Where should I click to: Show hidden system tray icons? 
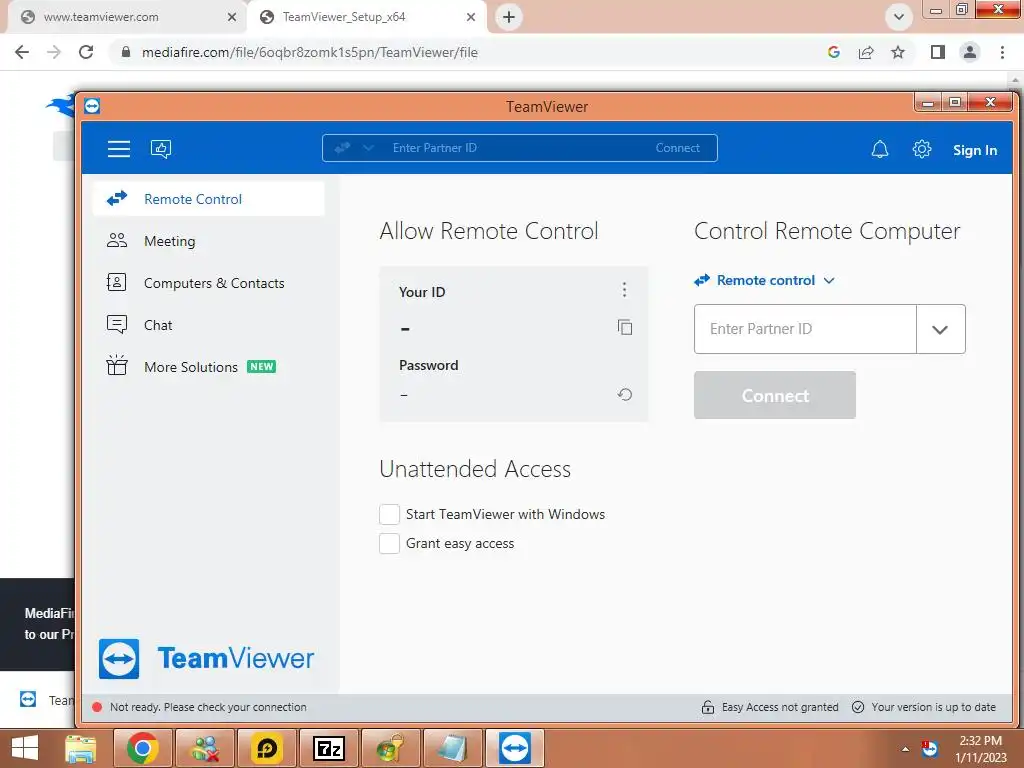905,748
